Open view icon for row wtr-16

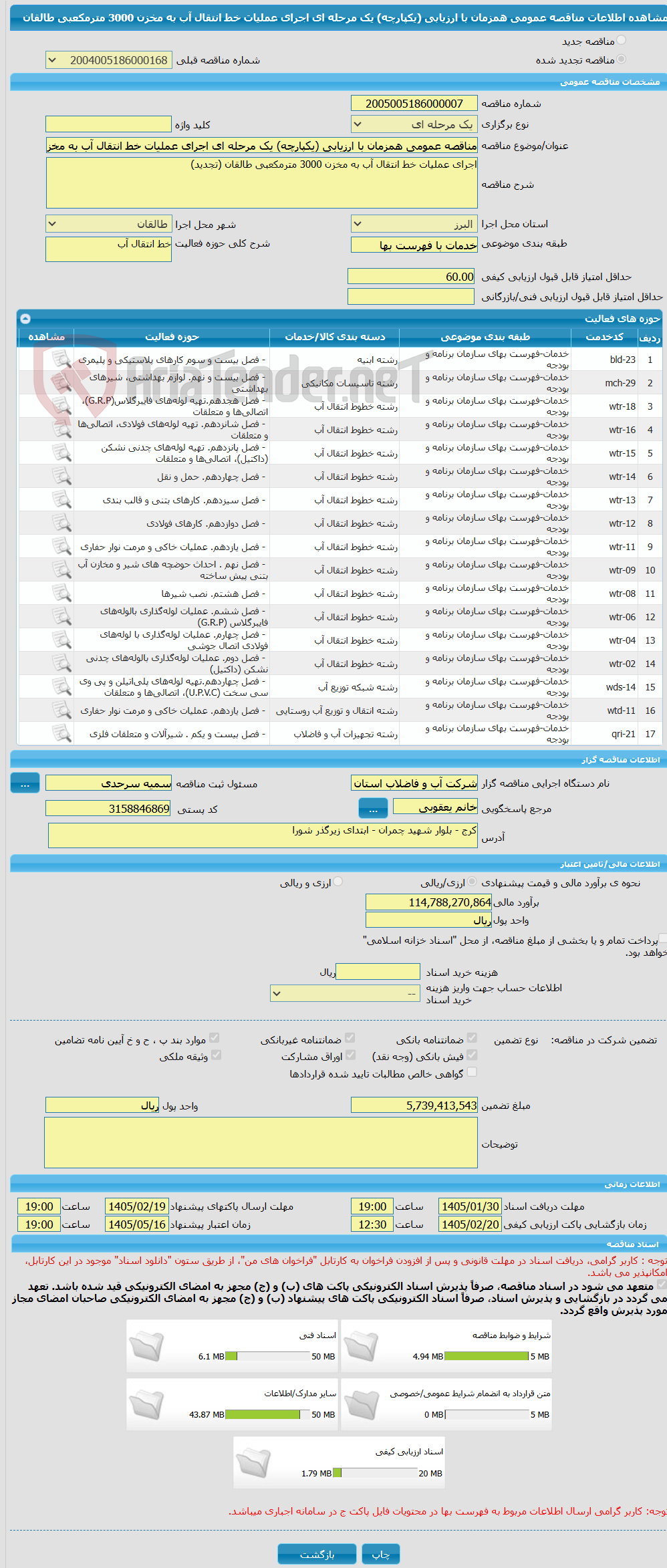[x=61, y=430]
